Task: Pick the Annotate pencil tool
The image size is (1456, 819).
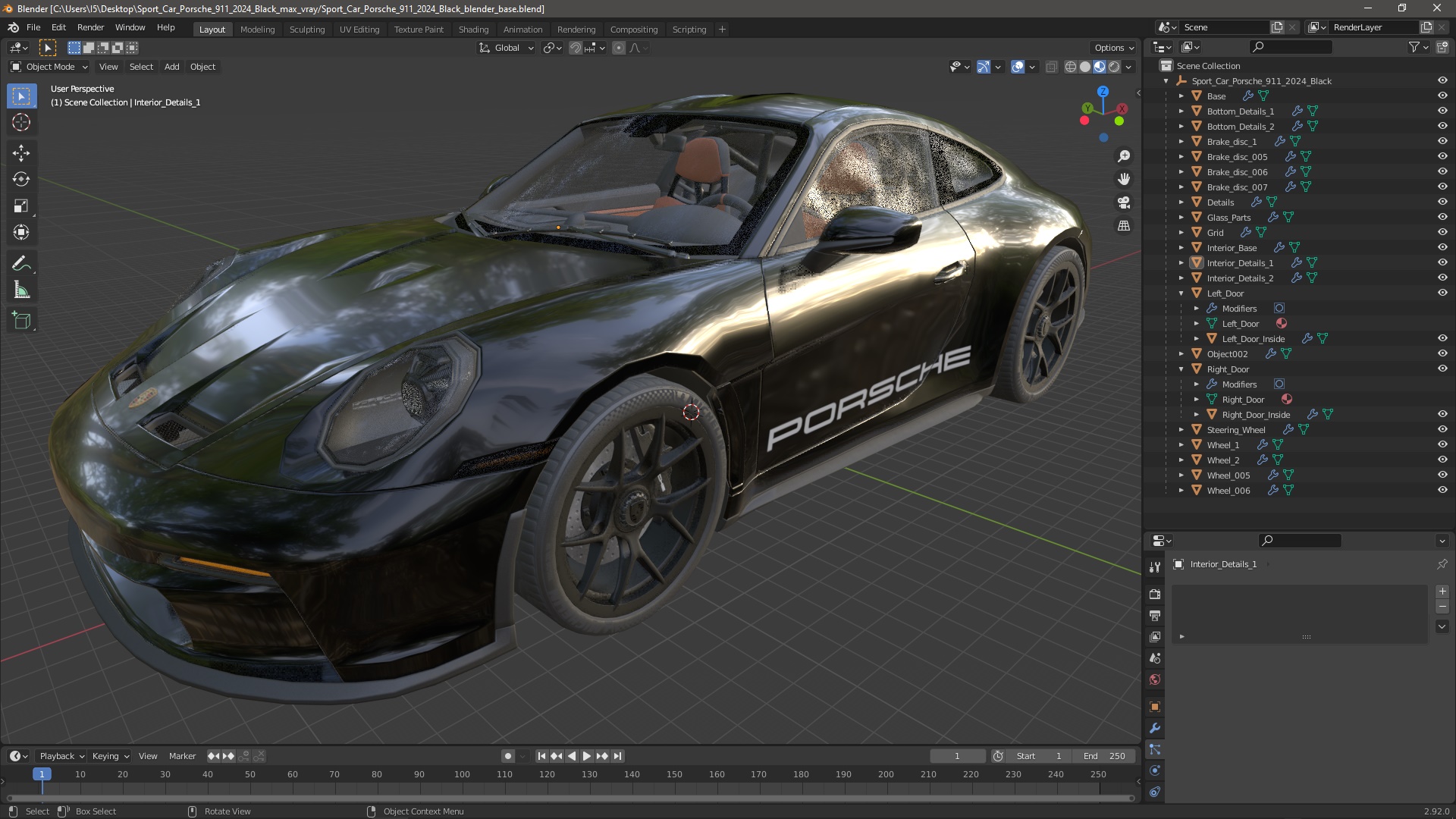Action: (21, 264)
